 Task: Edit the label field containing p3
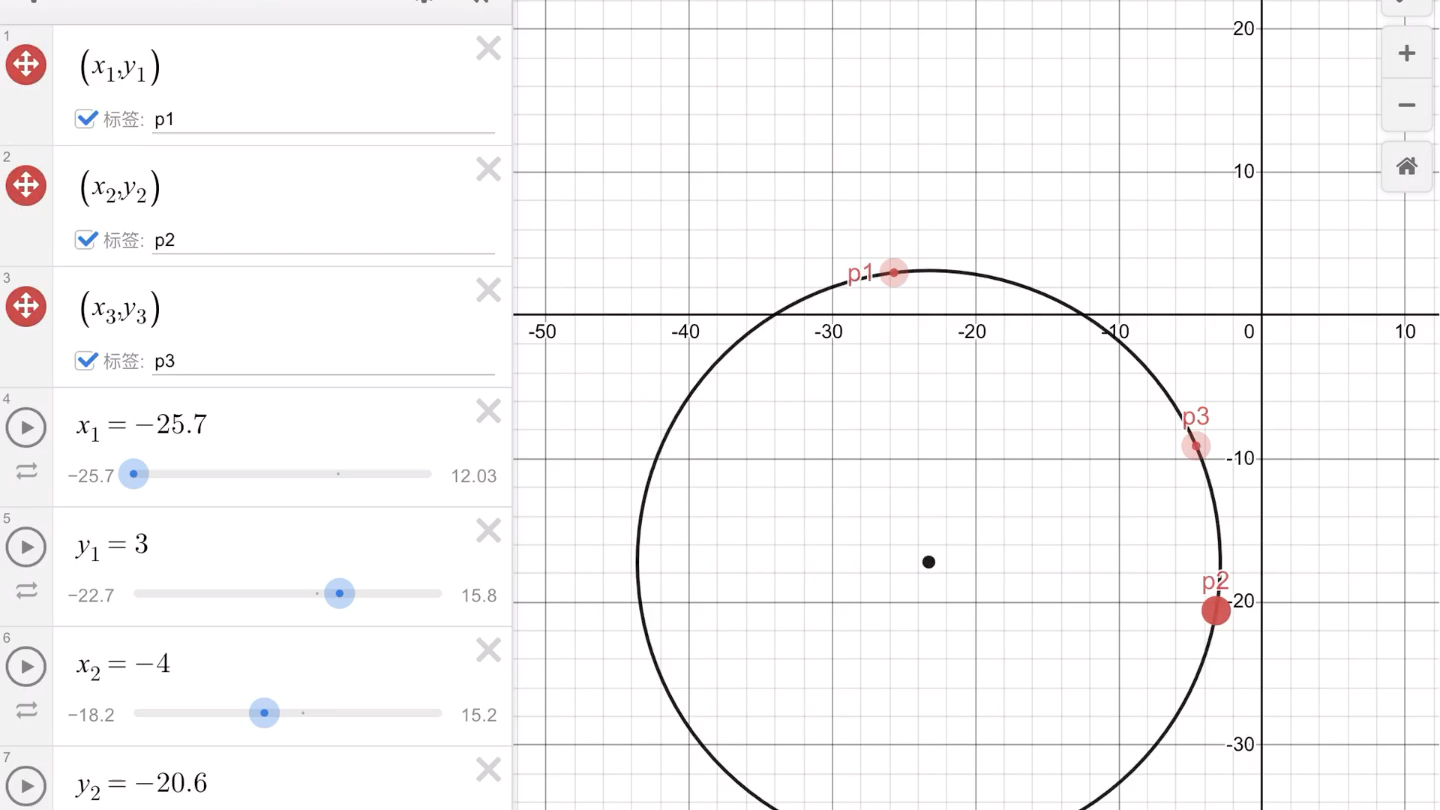tap(324, 361)
